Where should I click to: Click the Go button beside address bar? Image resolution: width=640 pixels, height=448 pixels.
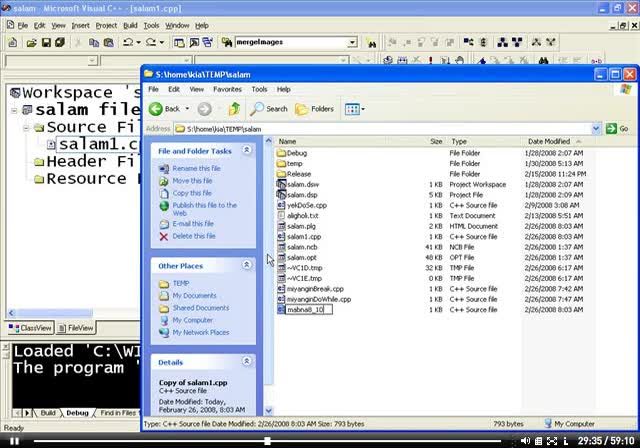[617, 129]
